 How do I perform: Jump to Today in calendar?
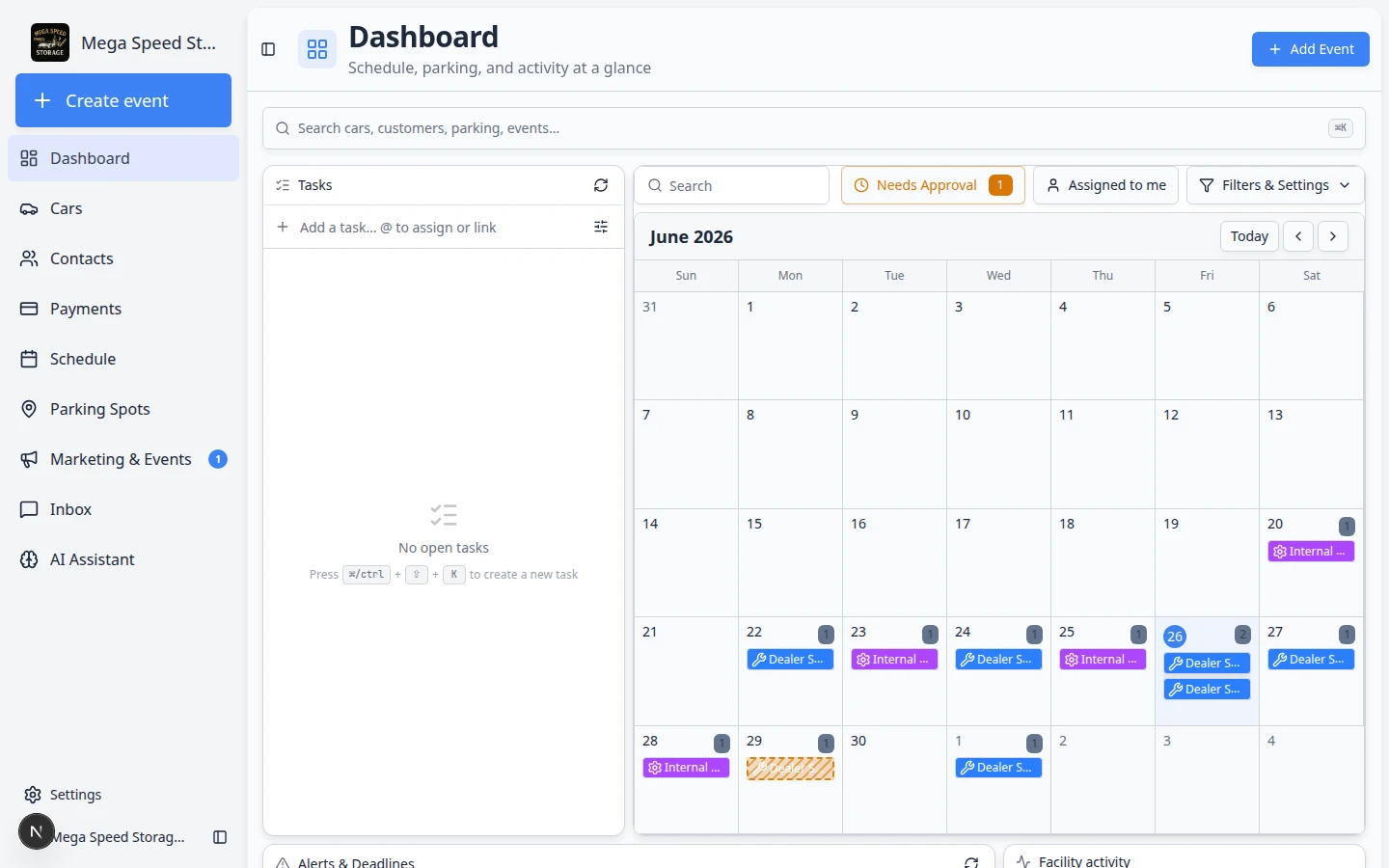(1249, 236)
